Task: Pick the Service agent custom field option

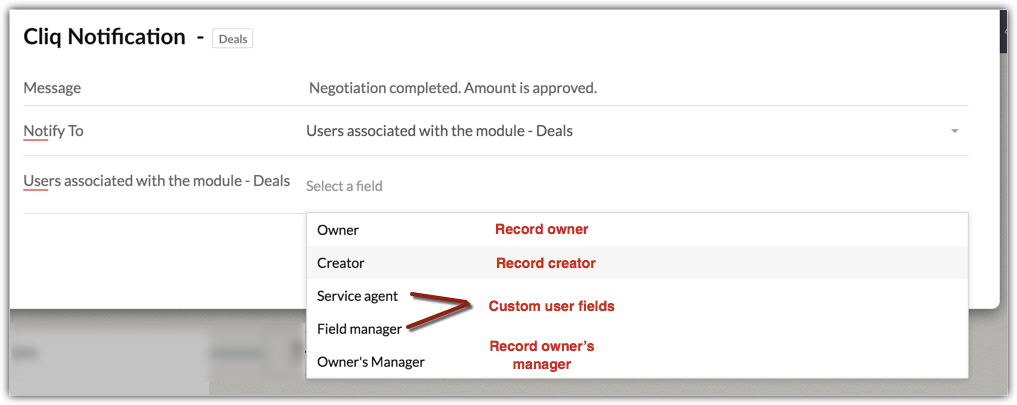Action: click(x=357, y=296)
